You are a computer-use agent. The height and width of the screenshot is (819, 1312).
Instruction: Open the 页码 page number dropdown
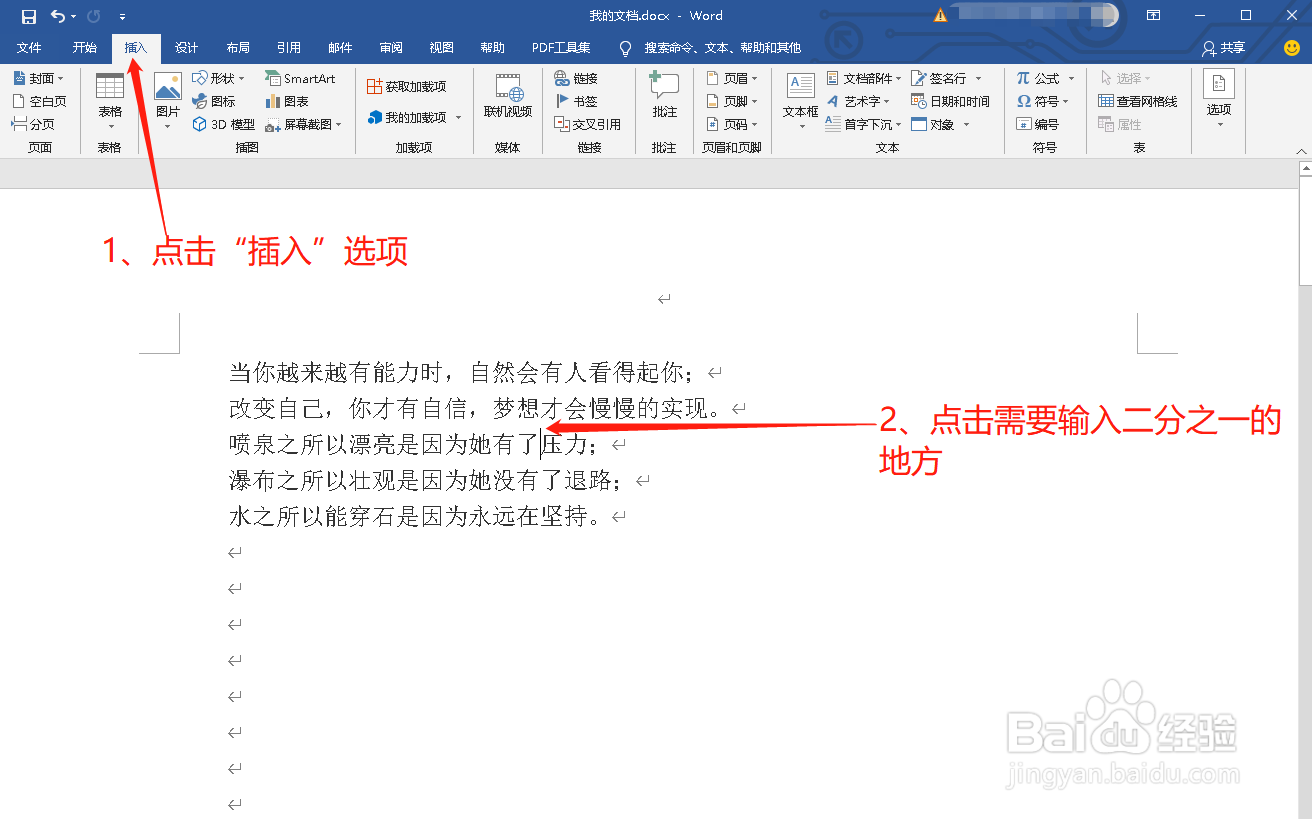pos(732,124)
